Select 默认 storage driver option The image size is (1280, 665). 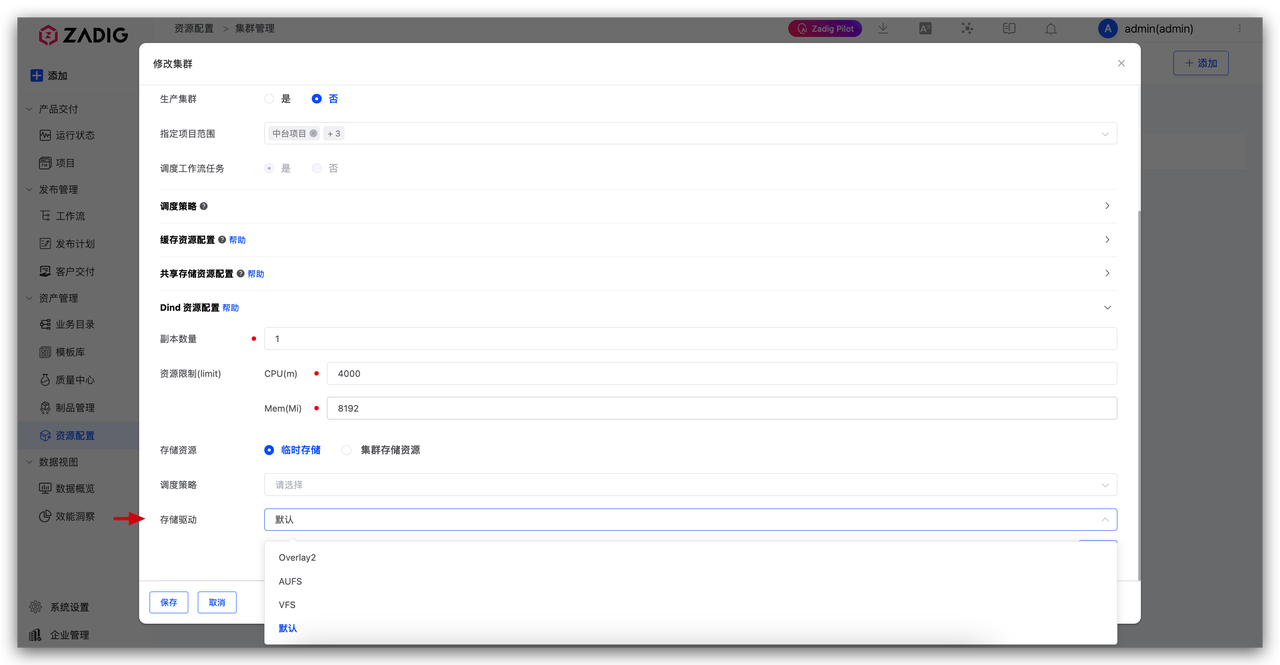coord(690,629)
